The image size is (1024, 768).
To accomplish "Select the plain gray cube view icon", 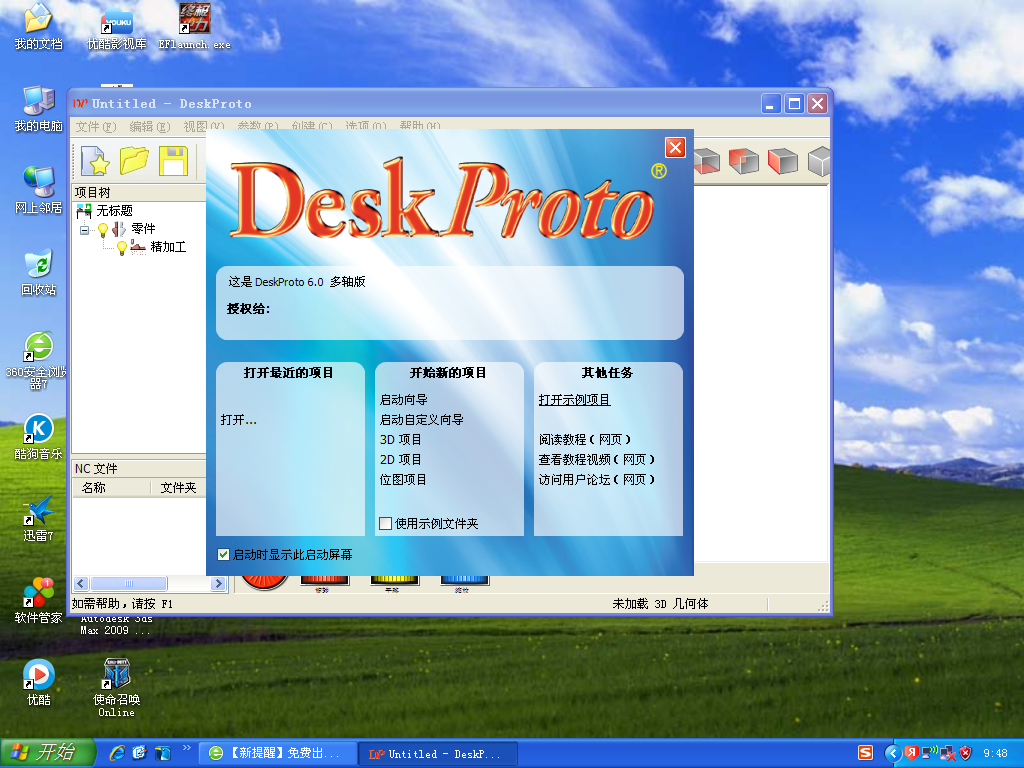I will [819, 161].
